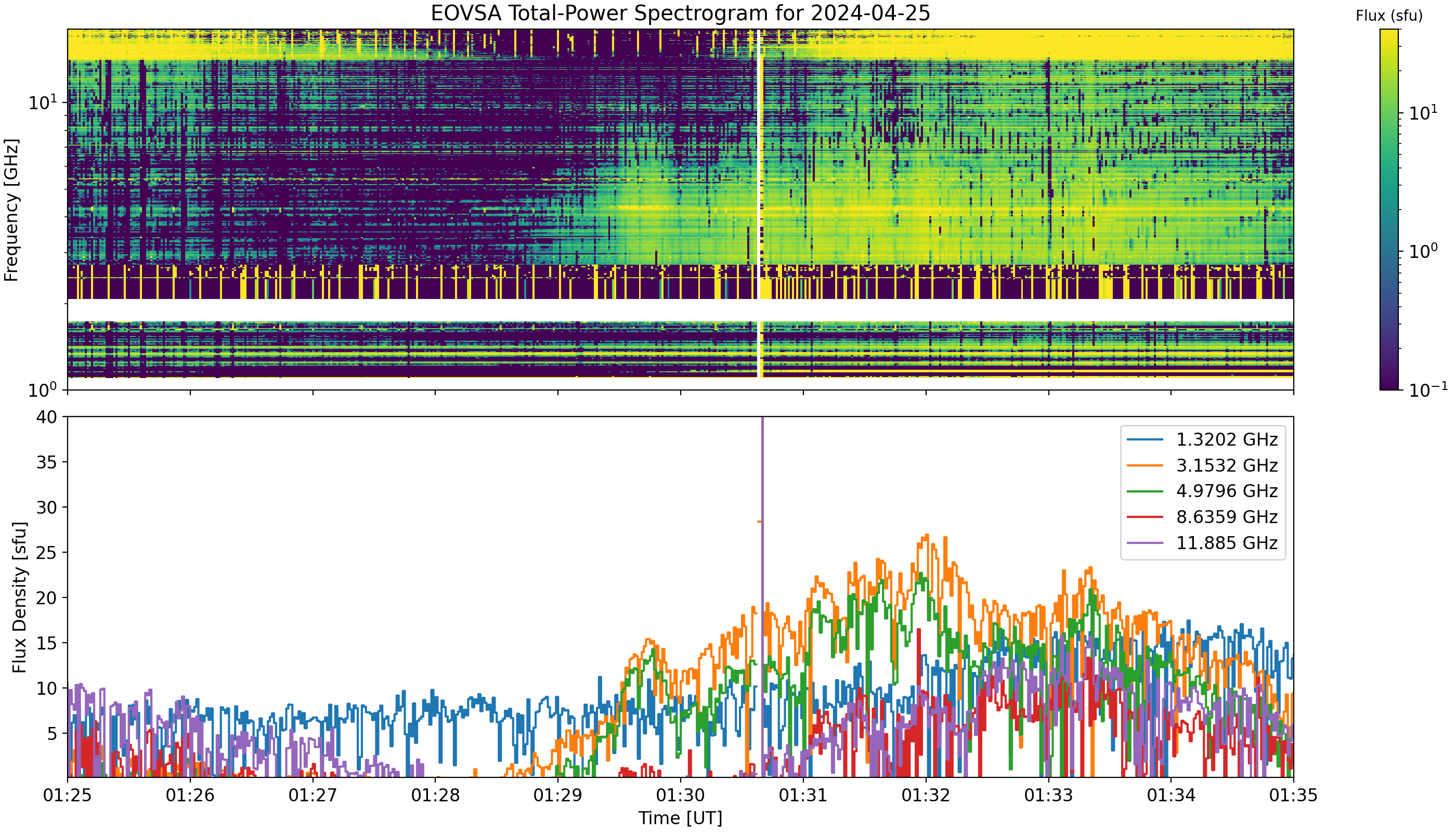Viewport: 1456px width, 832px height.
Task: Click the 01:32 tick label on time axis
Action: (926, 796)
